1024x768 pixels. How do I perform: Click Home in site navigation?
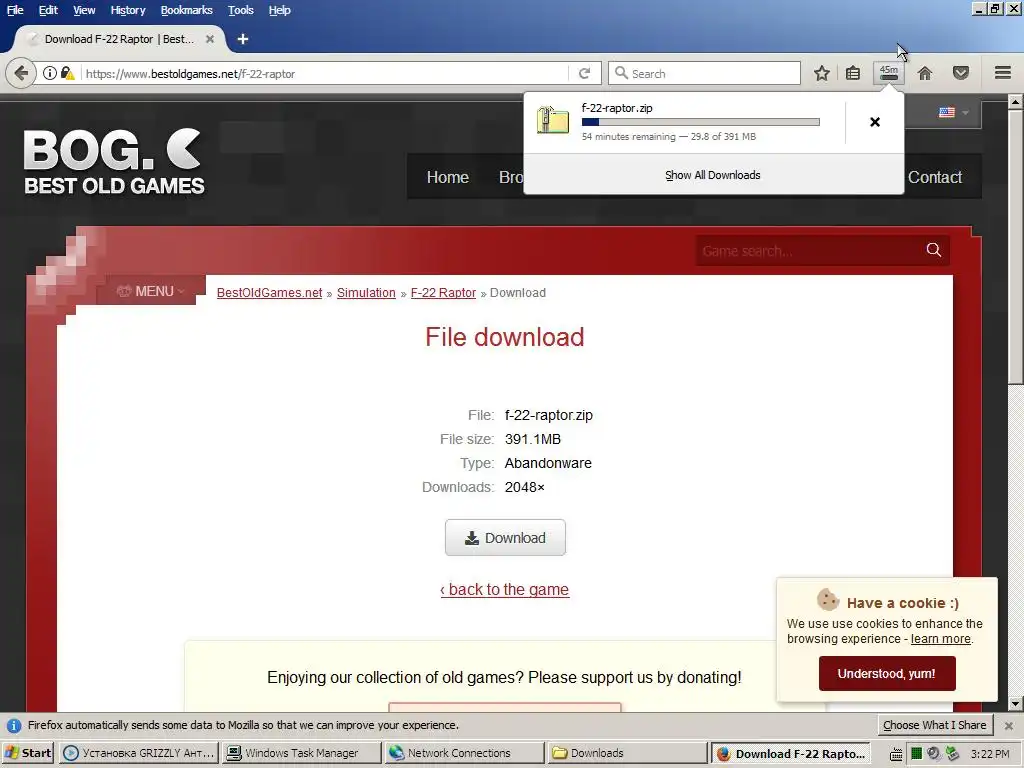pos(447,177)
